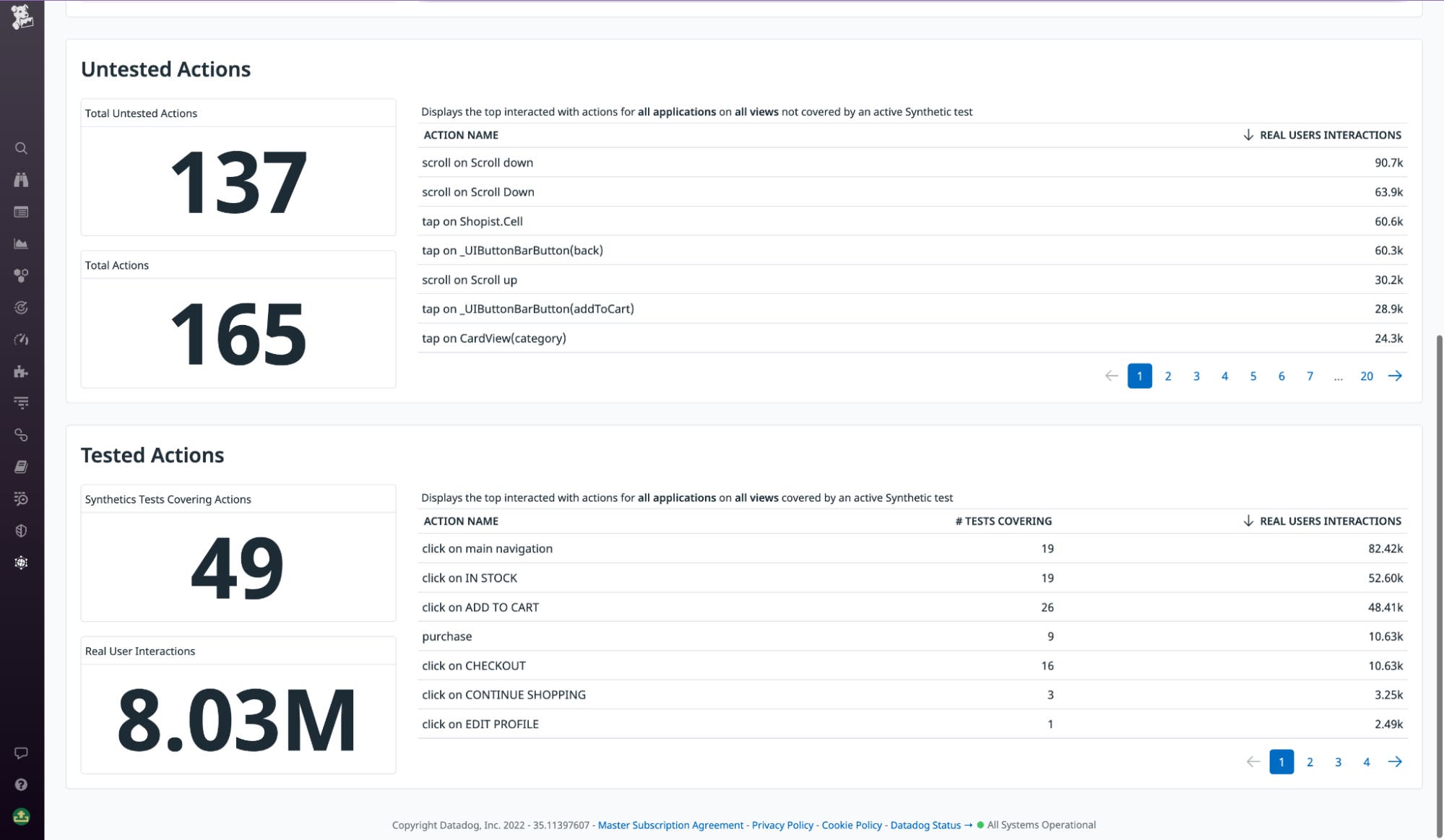This screenshot has height=840, width=1444.
Task: Jump to page 20 of Untested Actions
Action: pyautogui.click(x=1366, y=376)
